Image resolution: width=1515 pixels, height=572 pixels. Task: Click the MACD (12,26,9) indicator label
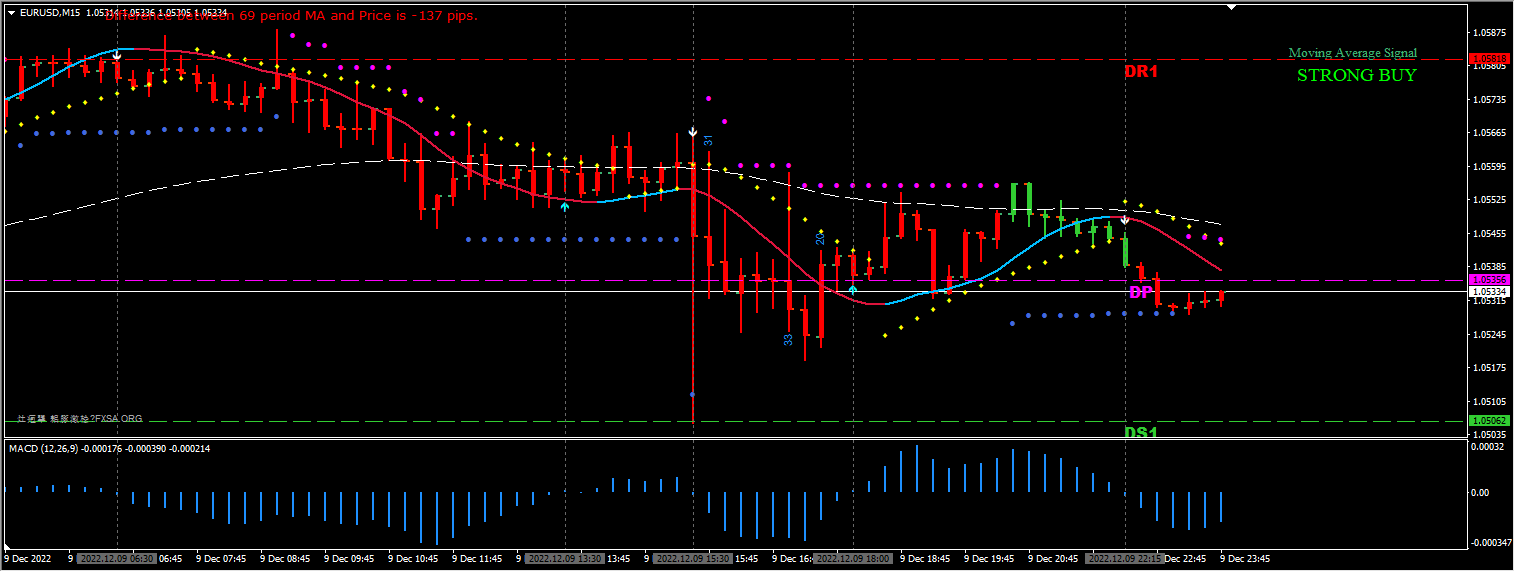point(60,448)
